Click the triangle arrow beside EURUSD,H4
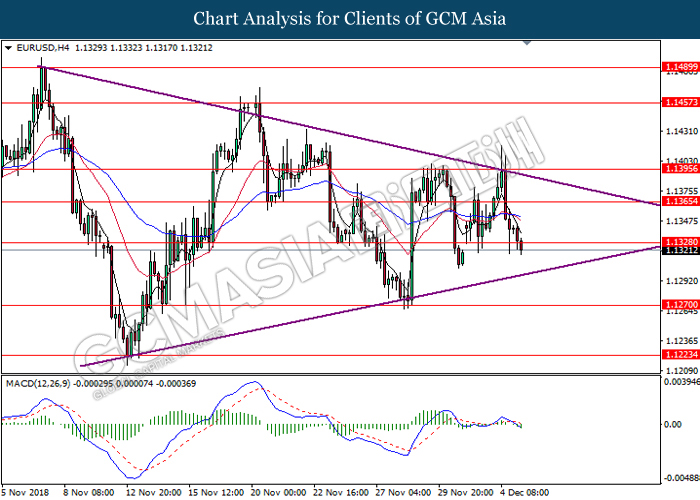The height and width of the screenshot is (500, 700). coord(9,47)
